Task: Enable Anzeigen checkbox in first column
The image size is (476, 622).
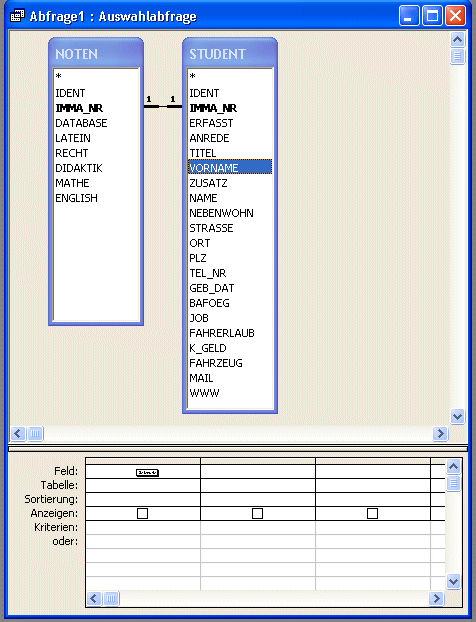Action: [142, 513]
